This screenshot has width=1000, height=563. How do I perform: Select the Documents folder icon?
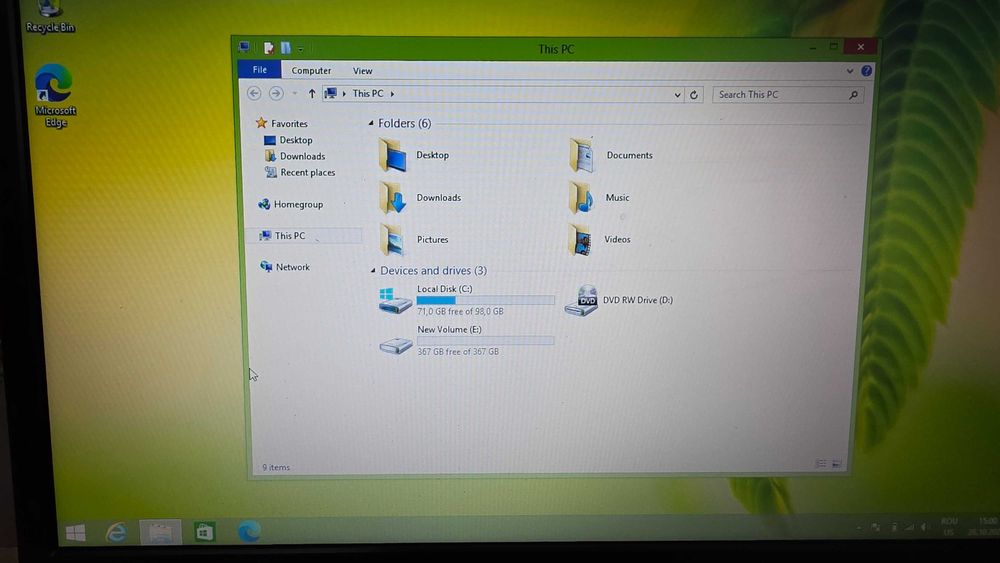coord(582,155)
